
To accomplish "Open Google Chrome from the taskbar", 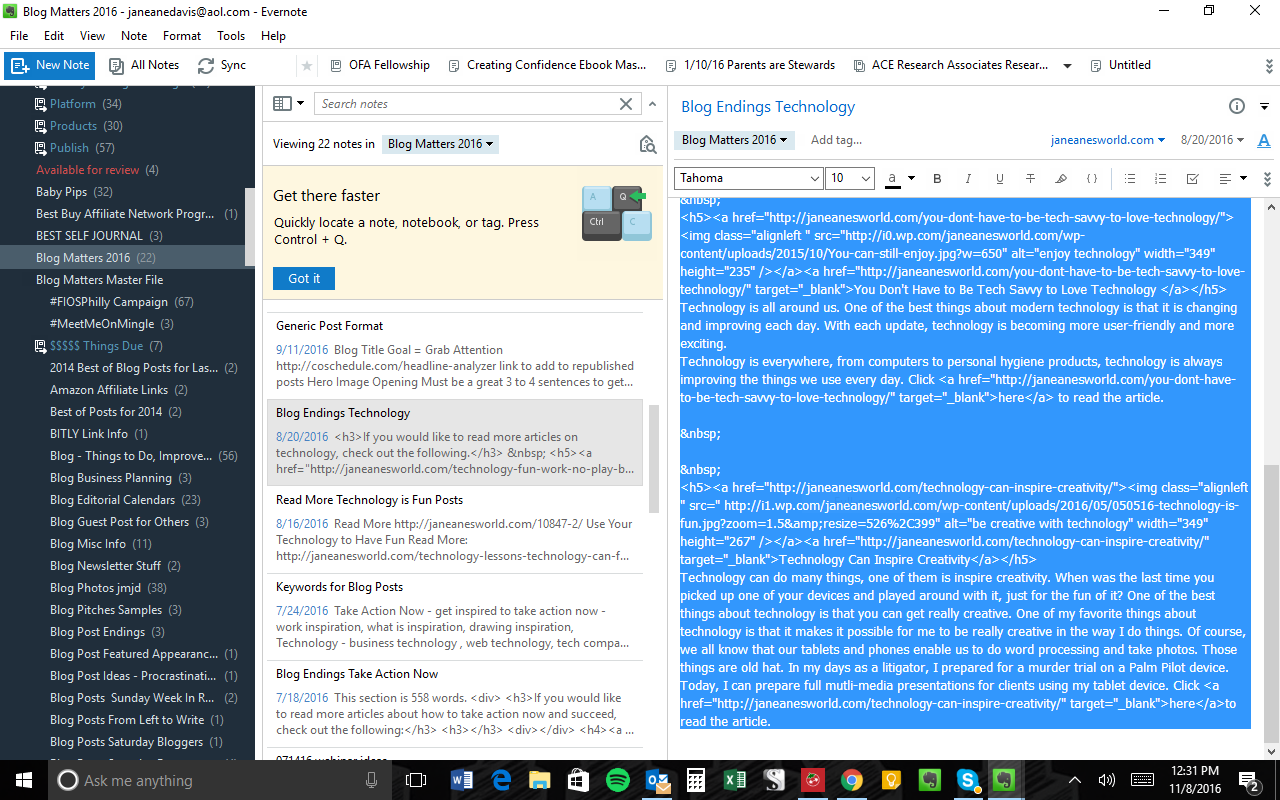I will point(852,780).
